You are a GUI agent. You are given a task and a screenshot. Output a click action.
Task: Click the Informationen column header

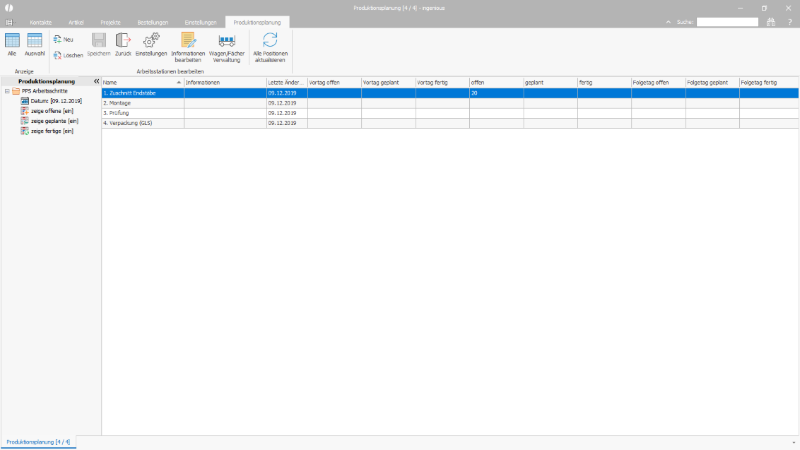225,82
